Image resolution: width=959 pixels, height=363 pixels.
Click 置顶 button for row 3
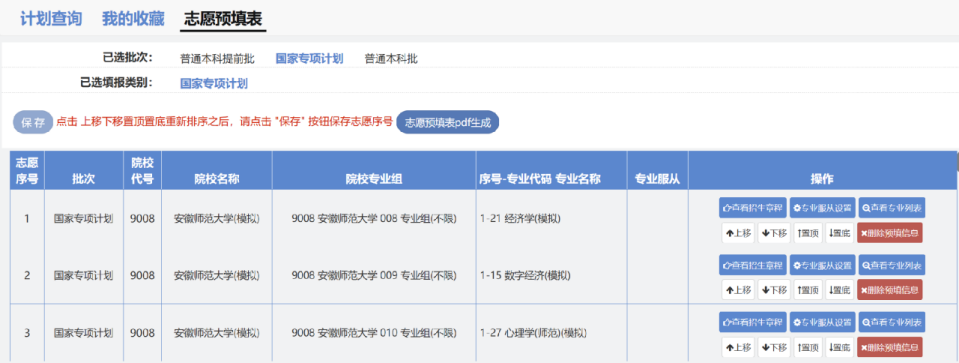point(807,347)
